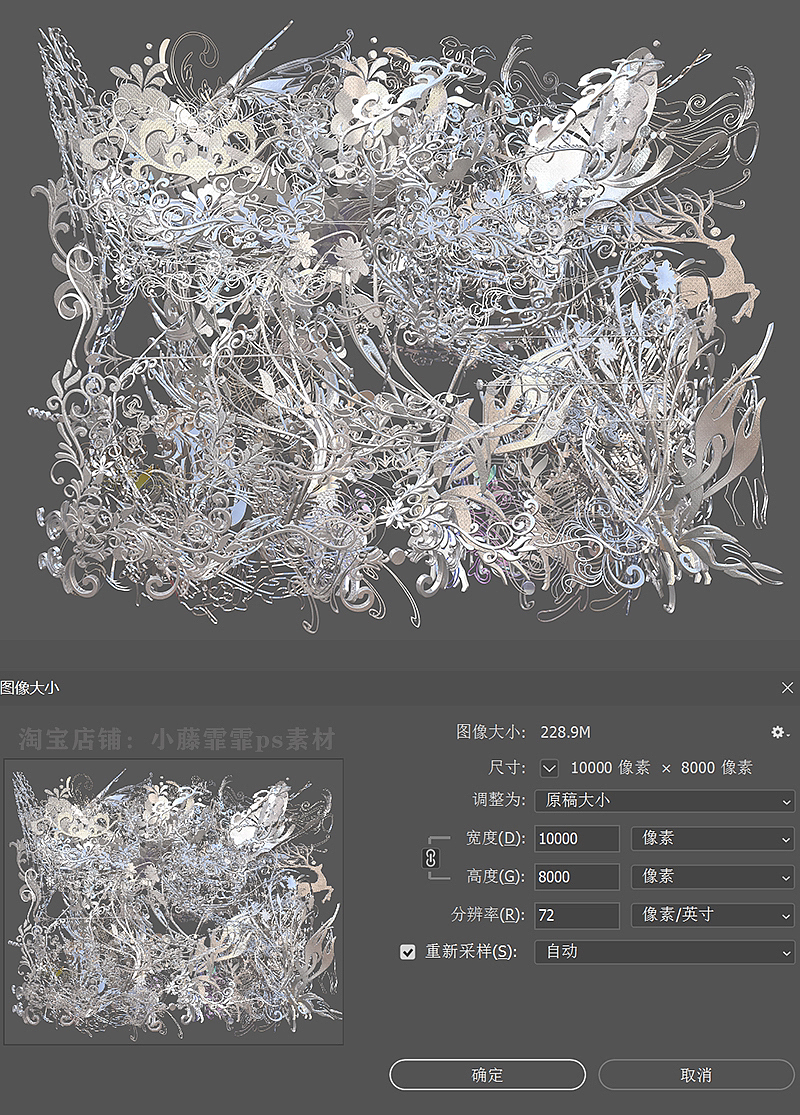Open the 重新采样 method dropdown set to 自动
This screenshot has height=1115, width=800.
coord(664,951)
